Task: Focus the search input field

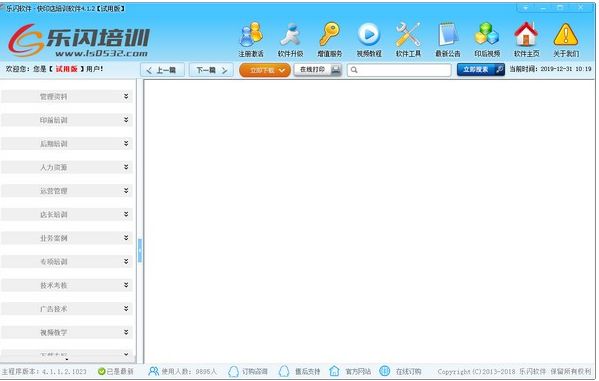Action: point(399,70)
